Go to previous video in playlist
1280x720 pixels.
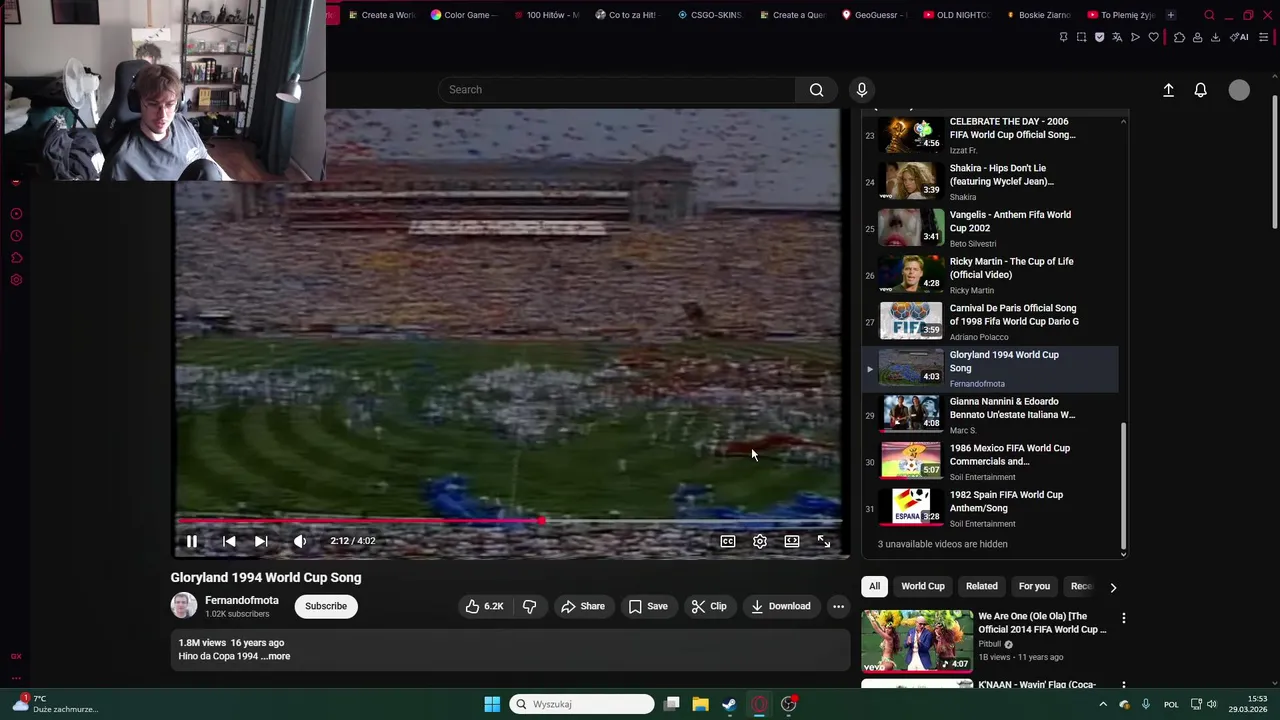coord(229,541)
